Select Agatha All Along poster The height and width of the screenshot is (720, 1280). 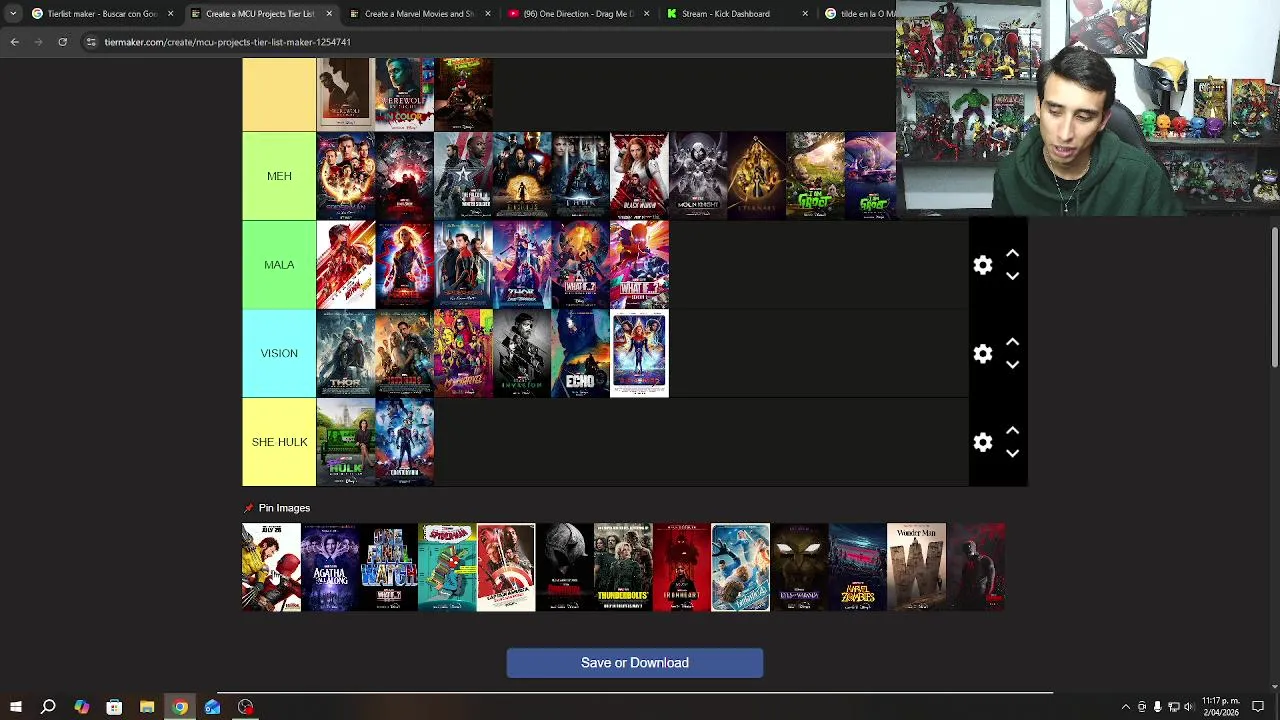coord(330,567)
